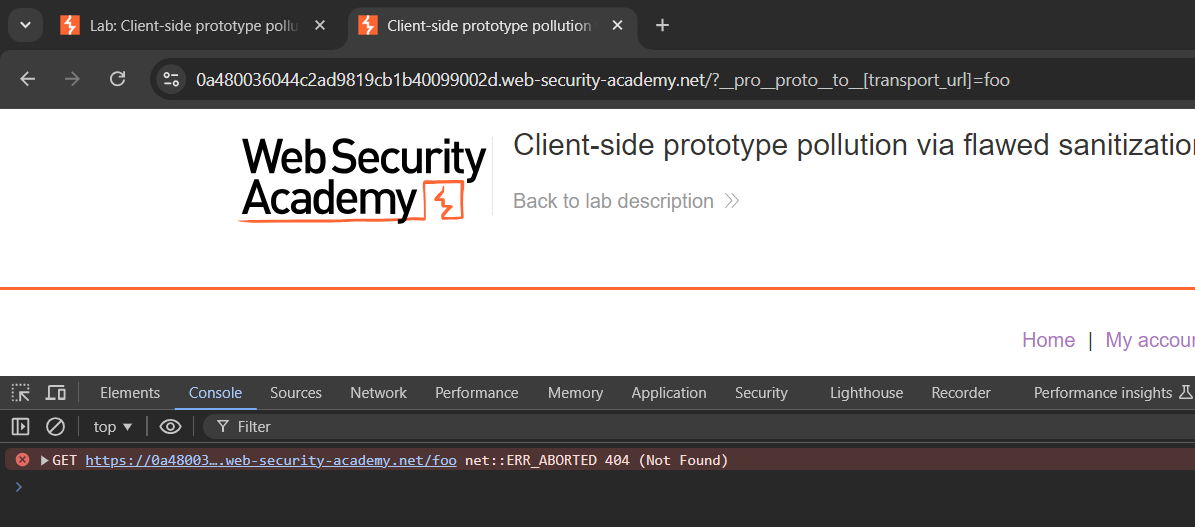
Task: Open a new browser tab with plus button
Action: pos(662,26)
